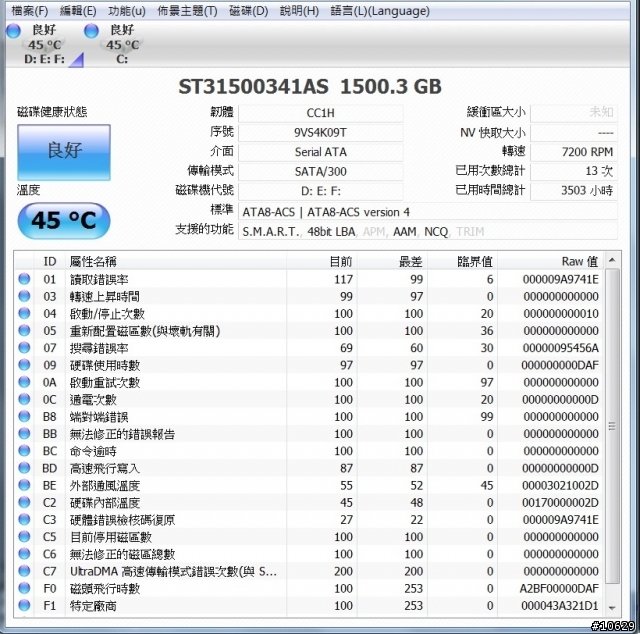Screen dimensions: 640x634
Task: Click the ID column header
Action: [49, 261]
